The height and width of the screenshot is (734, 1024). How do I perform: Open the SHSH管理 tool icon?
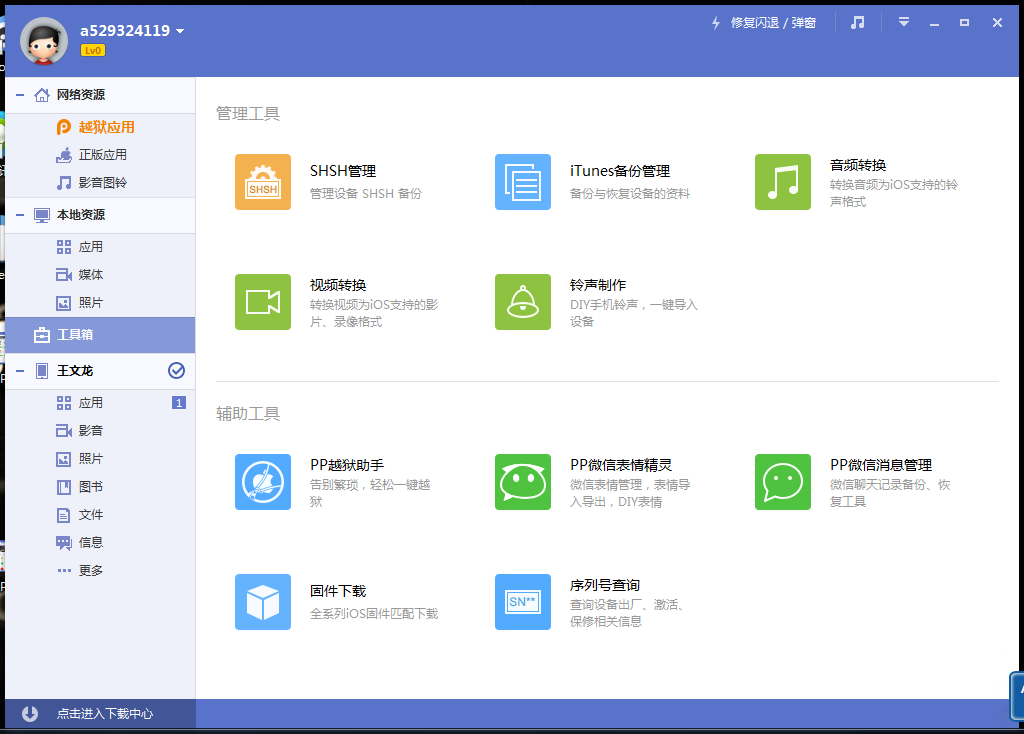point(263,182)
